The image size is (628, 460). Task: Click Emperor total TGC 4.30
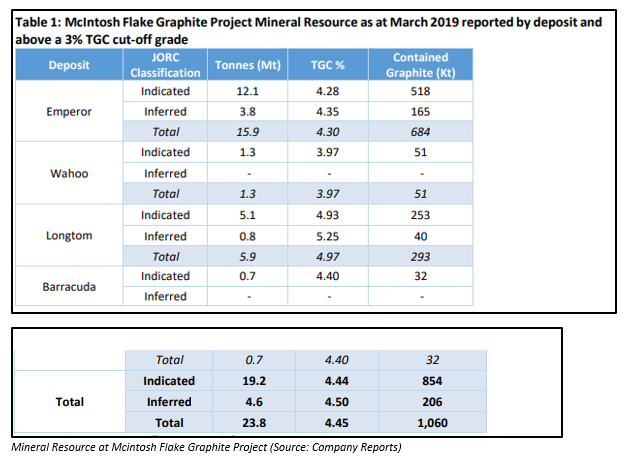coord(328,132)
